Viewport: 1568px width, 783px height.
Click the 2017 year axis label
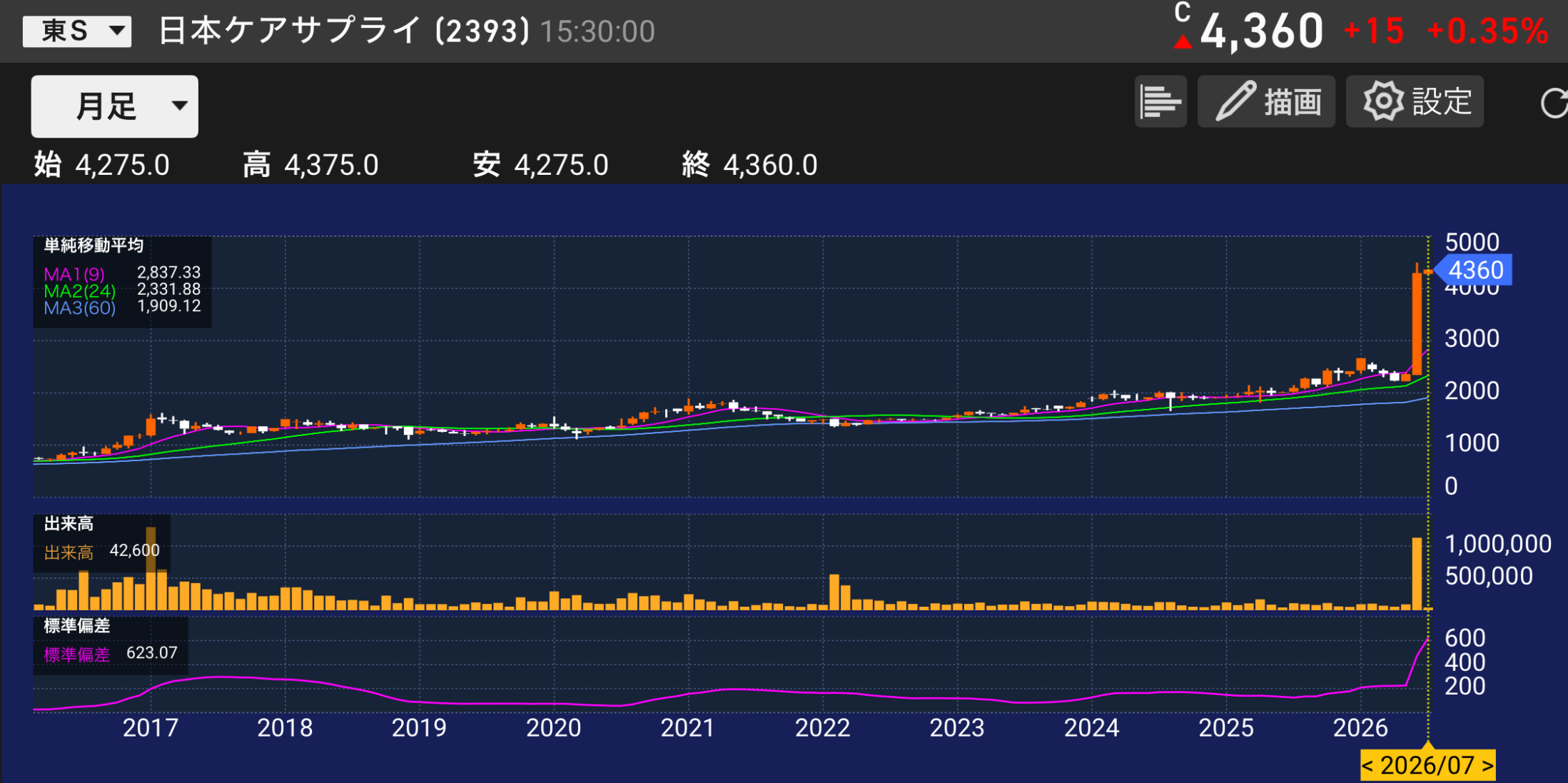click(150, 728)
